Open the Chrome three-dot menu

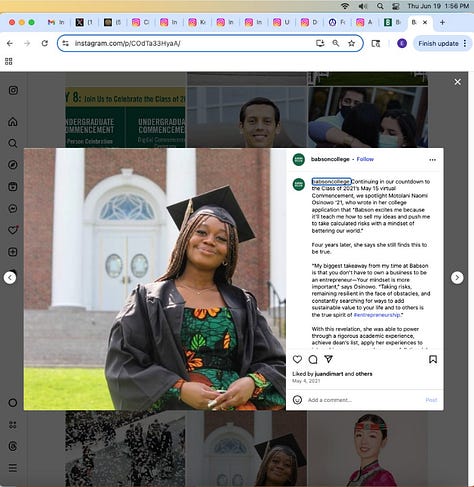point(465,44)
